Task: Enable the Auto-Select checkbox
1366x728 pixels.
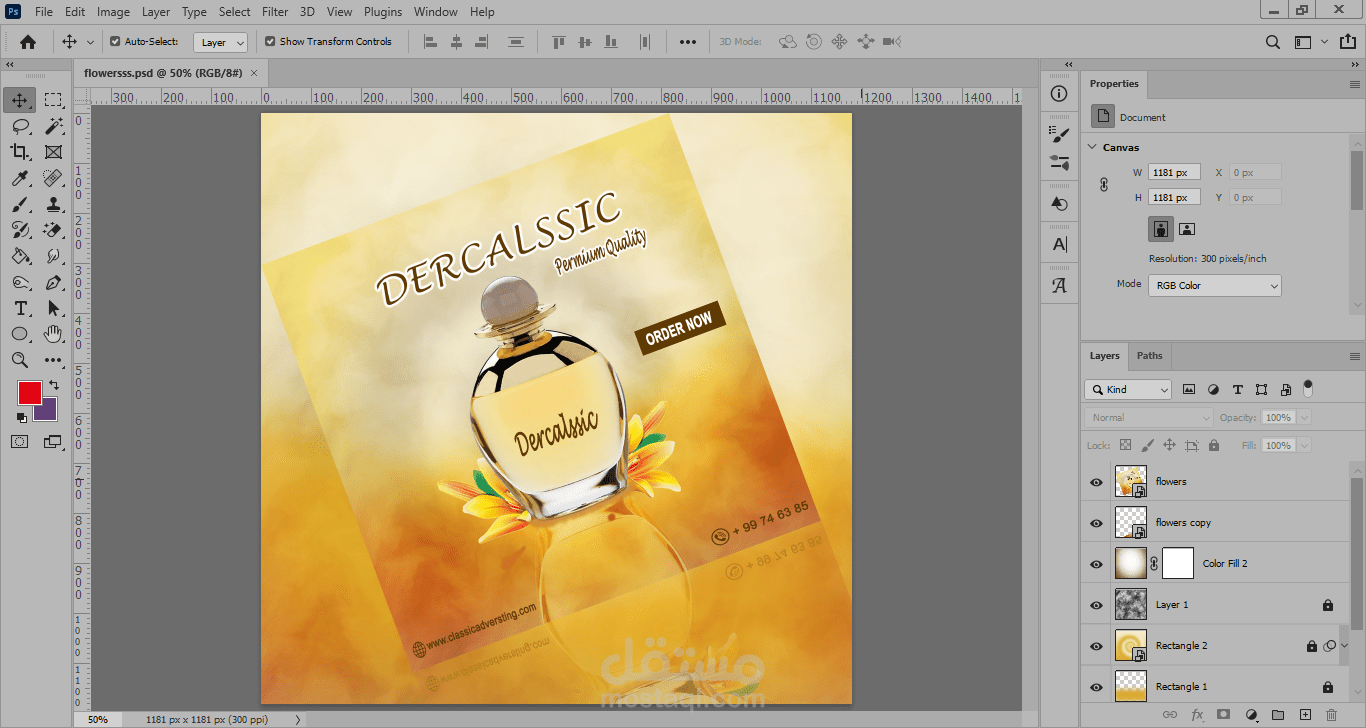Action: [115, 42]
